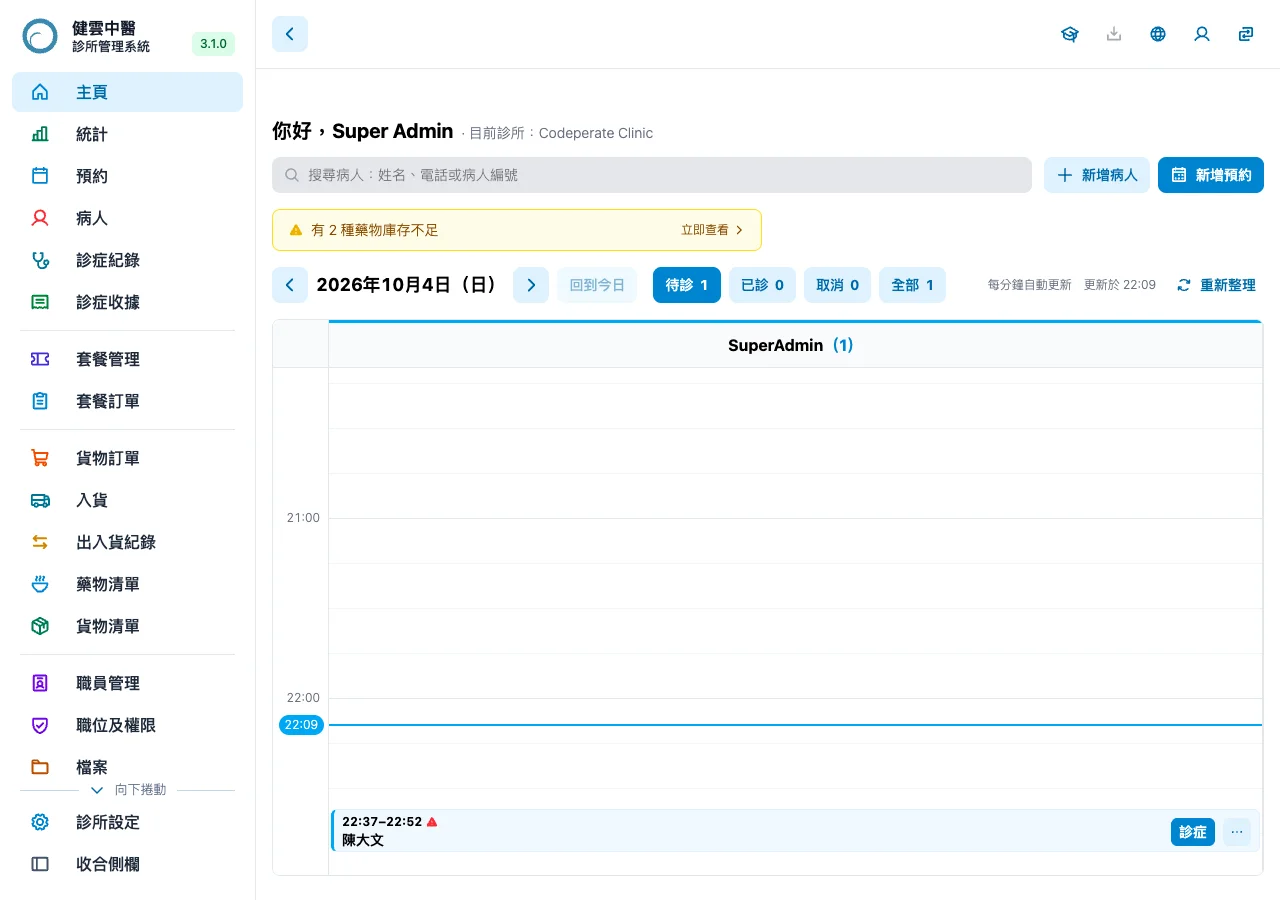The height and width of the screenshot is (900, 1280).
Task: Open 診所設定 clinic settings
Action: (127, 822)
